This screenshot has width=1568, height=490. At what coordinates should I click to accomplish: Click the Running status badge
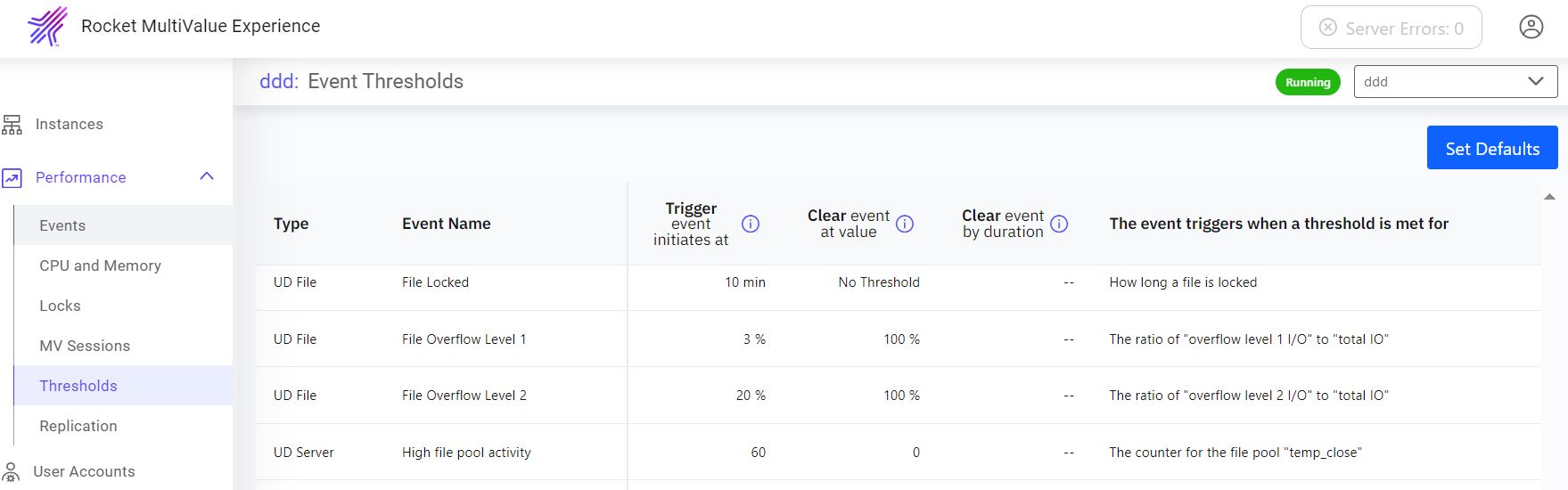point(1307,83)
